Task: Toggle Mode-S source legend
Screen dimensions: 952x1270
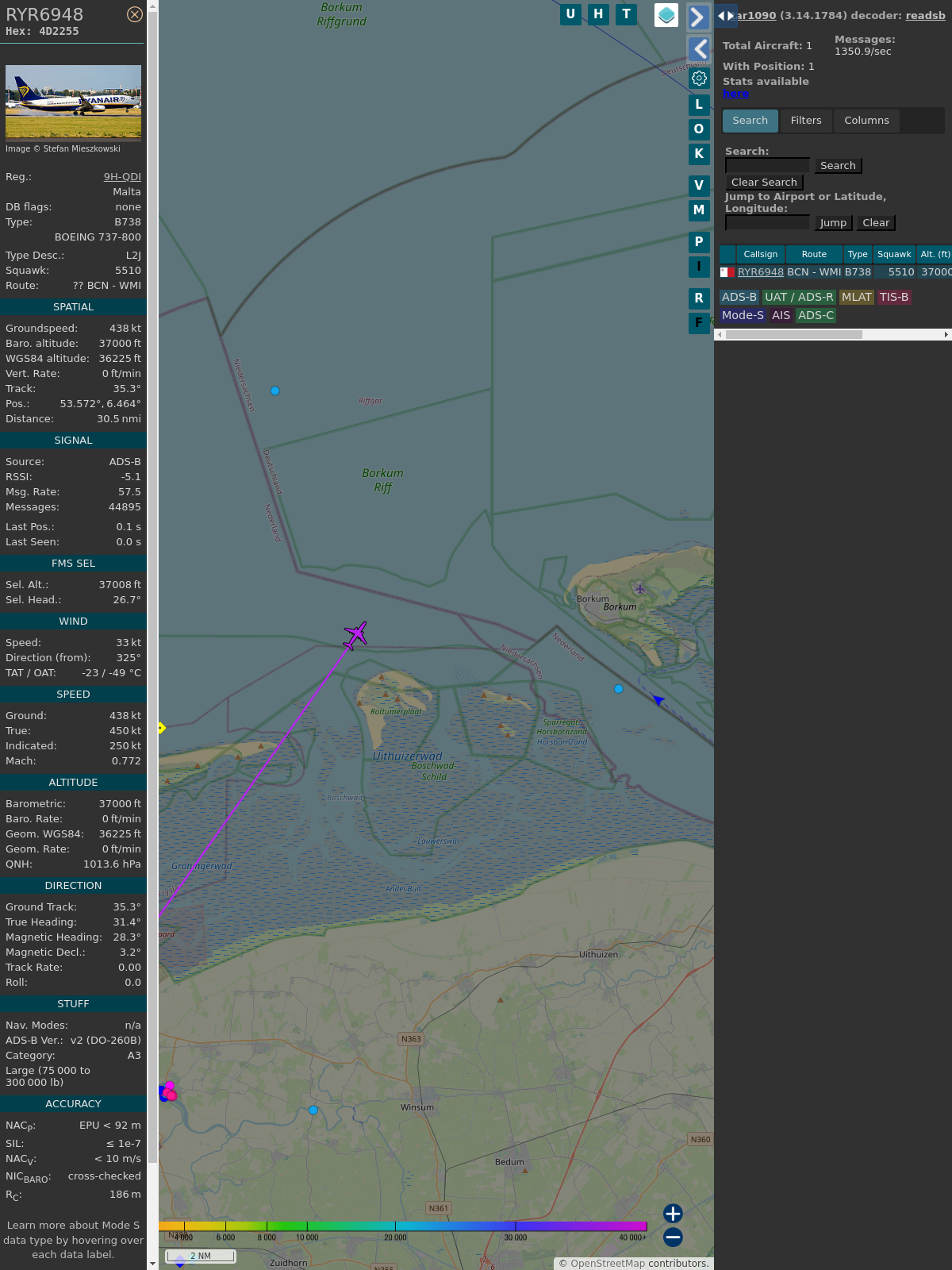Action: pos(743,315)
